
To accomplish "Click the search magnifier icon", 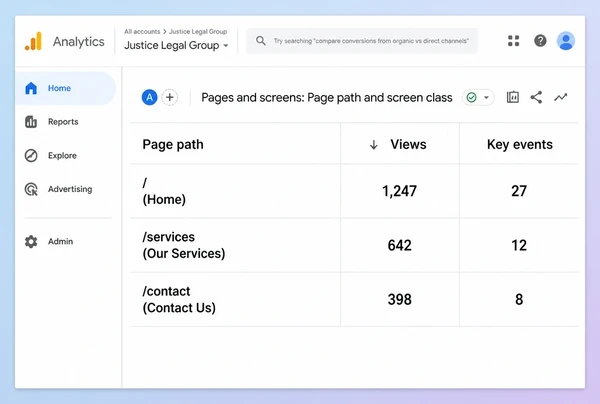I will tap(261, 41).
